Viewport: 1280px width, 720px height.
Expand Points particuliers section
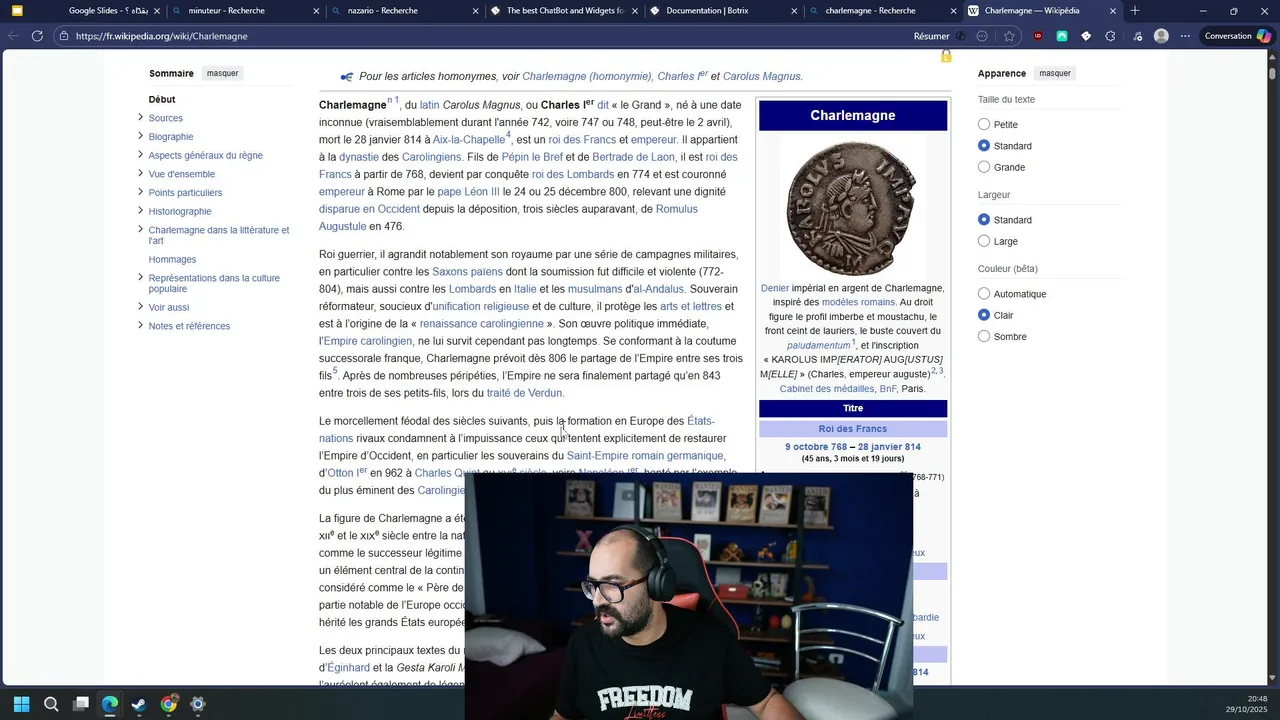140,192
